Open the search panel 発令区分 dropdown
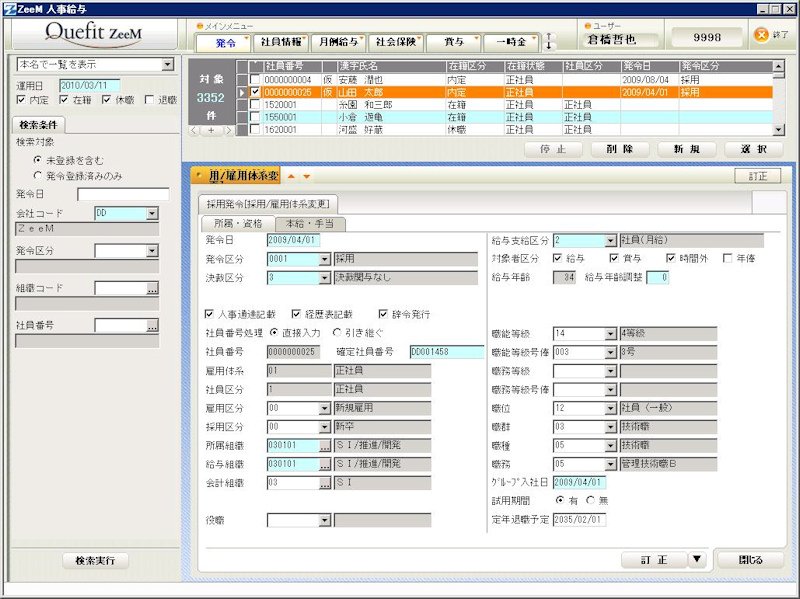The height and width of the screenshot is (599, 800). pyautogui.click(x=152, y=251)
